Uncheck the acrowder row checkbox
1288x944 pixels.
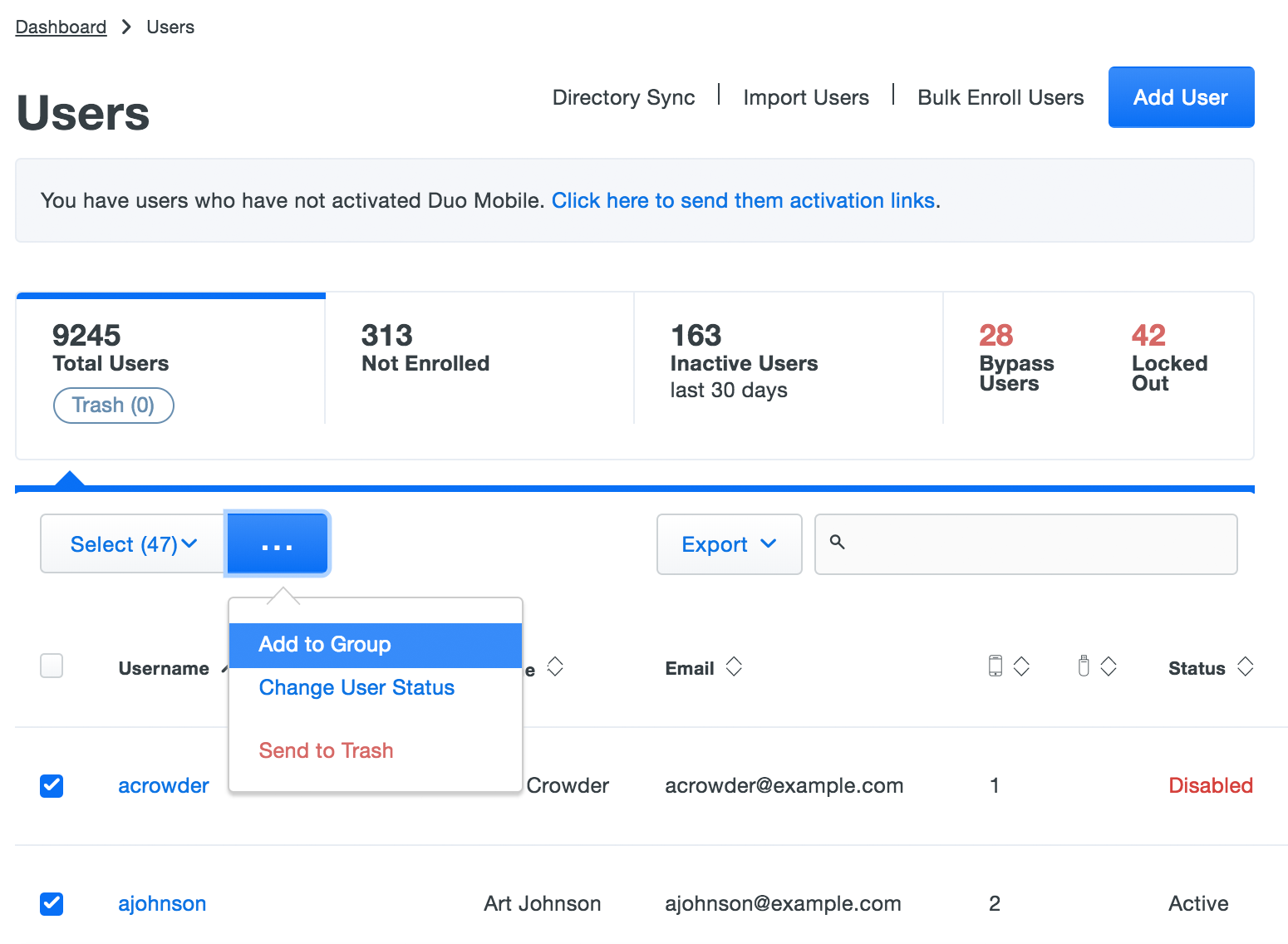(52, 785)
